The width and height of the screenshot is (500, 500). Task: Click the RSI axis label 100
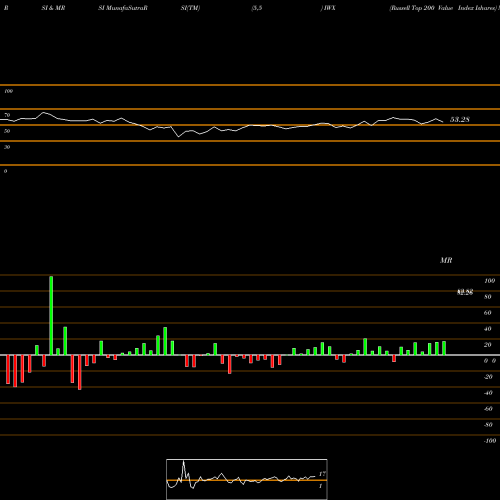point(9,91)
